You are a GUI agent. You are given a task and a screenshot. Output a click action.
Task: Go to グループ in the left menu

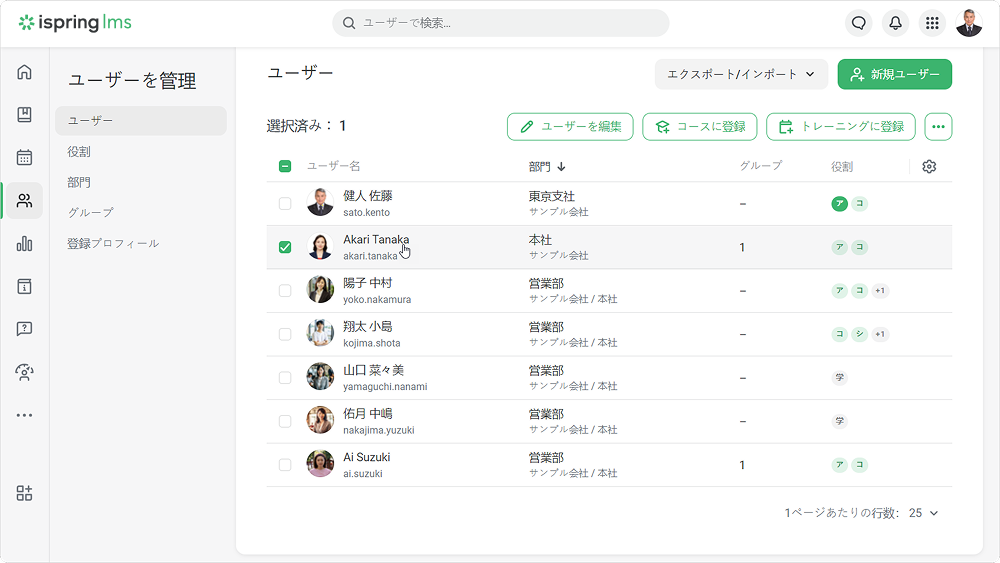[90, 213]
